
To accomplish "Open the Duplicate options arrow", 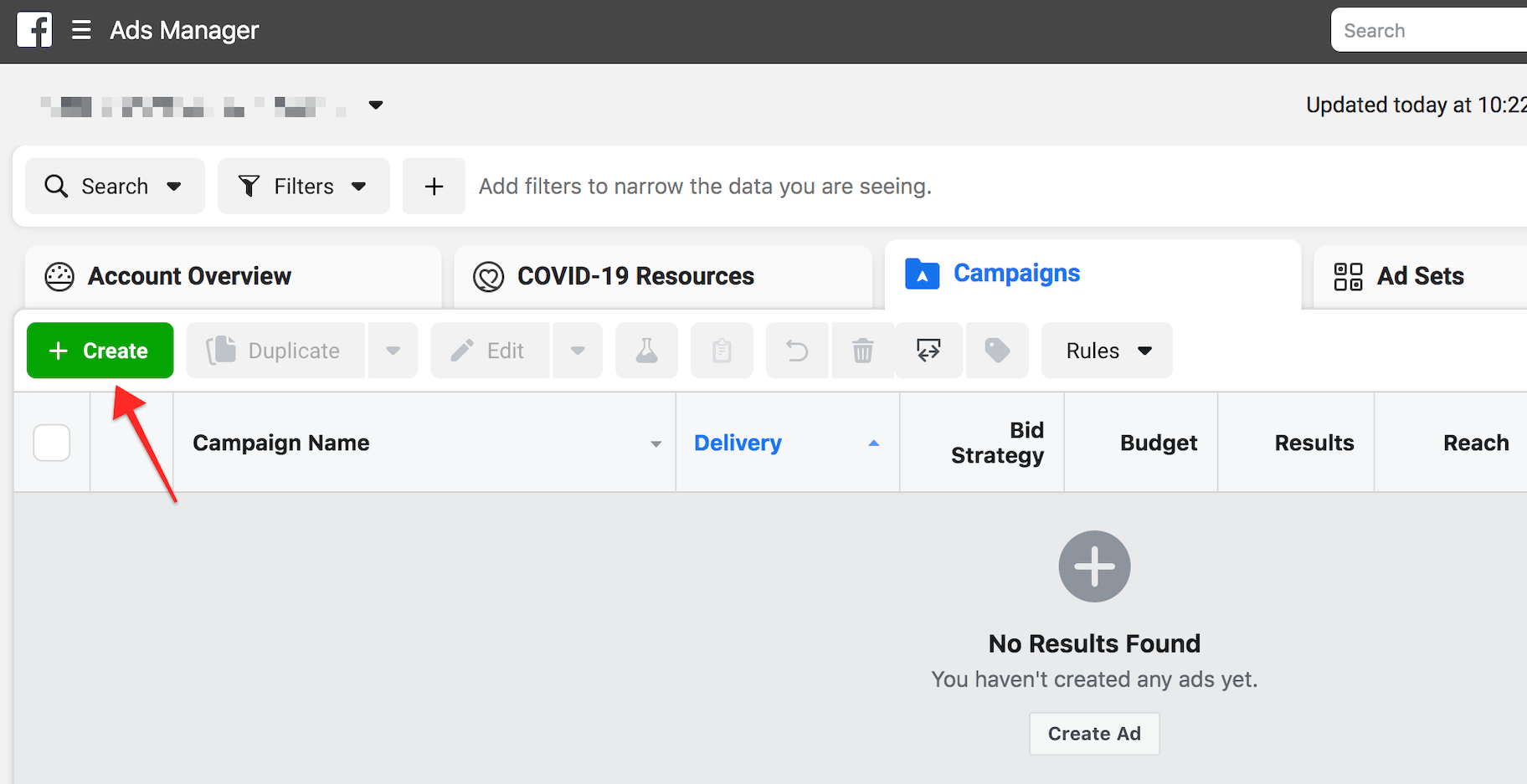I will click(x=393, y=351).
